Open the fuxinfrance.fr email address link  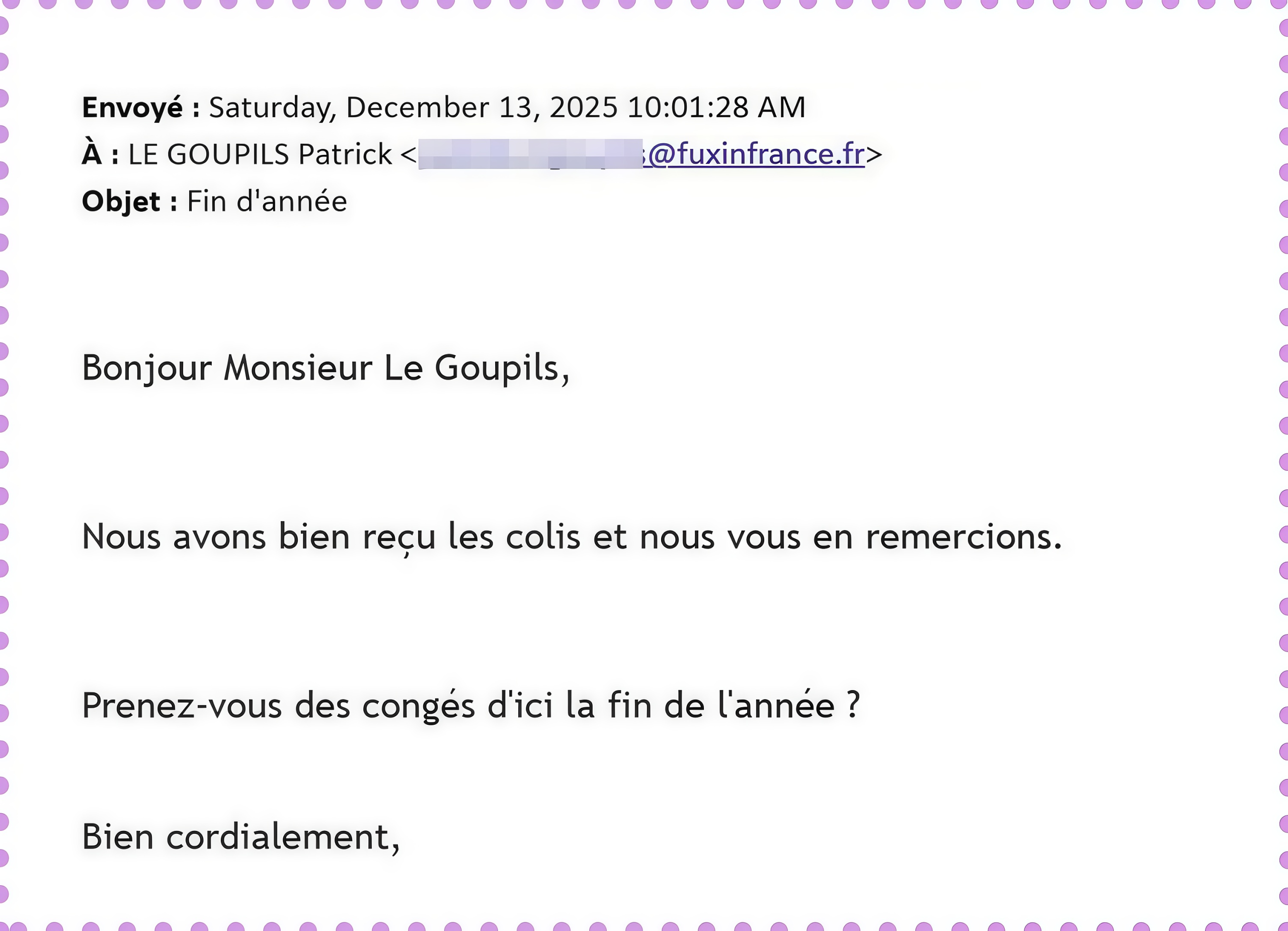[755, 154]
